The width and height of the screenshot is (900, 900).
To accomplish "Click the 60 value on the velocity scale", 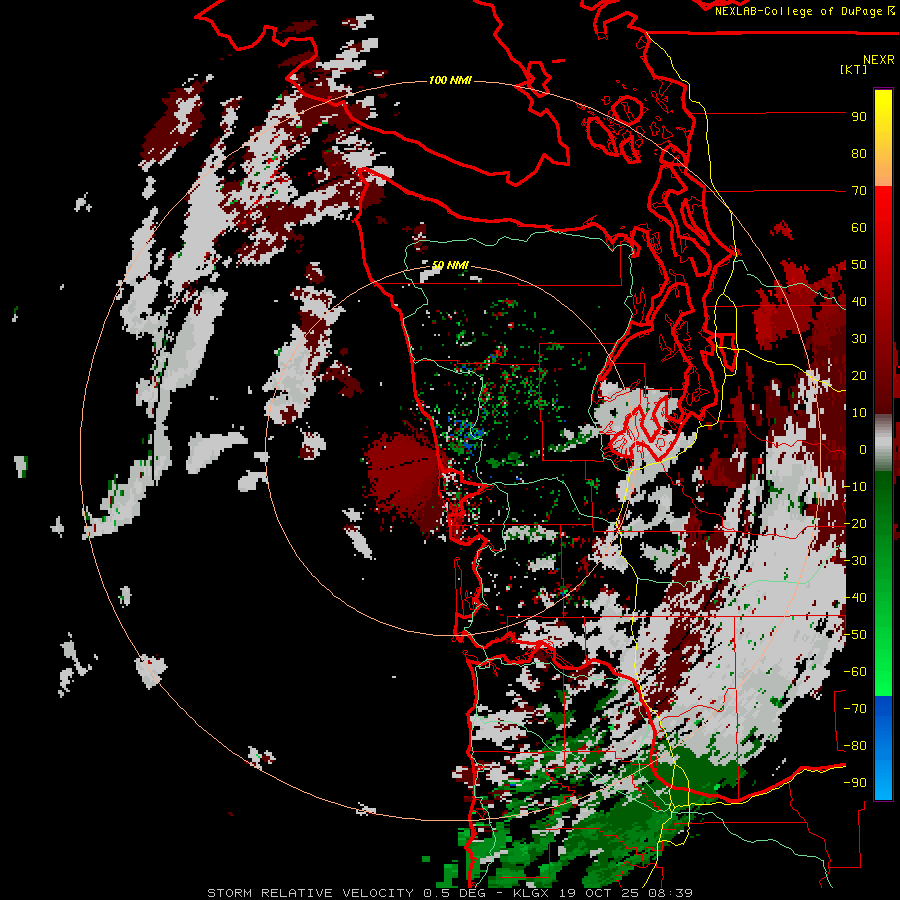I will [859, 228].
